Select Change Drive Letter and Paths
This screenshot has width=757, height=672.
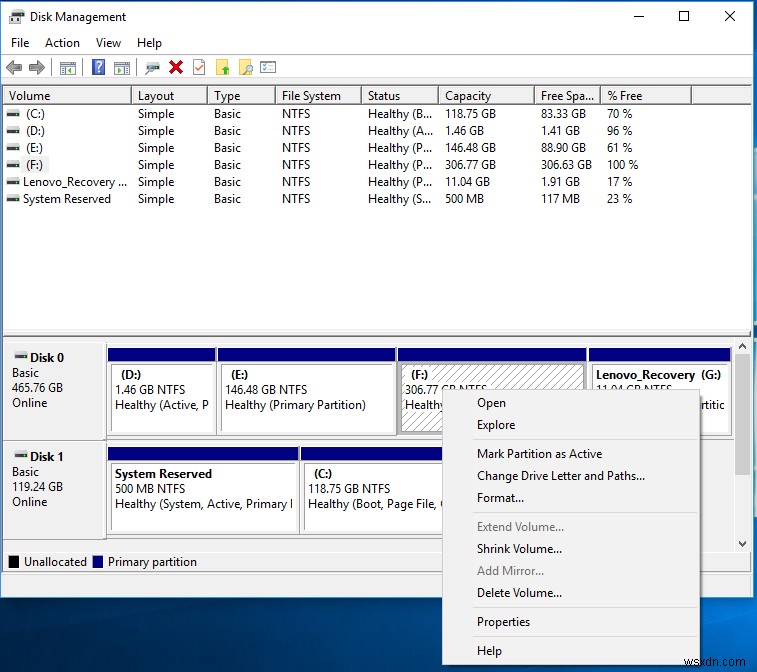[x=561, y=476]
